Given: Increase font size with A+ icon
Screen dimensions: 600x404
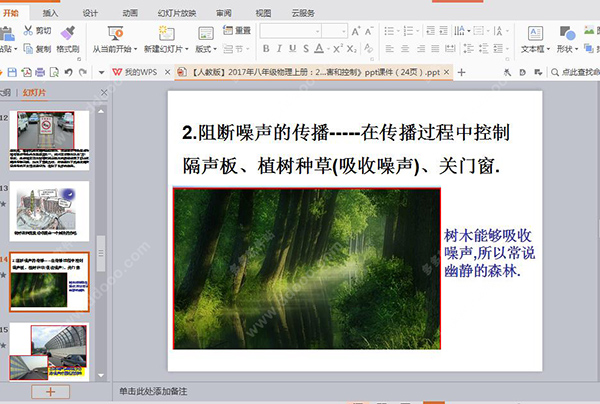Looking at the screenshot, I should (x=355, y=31).
